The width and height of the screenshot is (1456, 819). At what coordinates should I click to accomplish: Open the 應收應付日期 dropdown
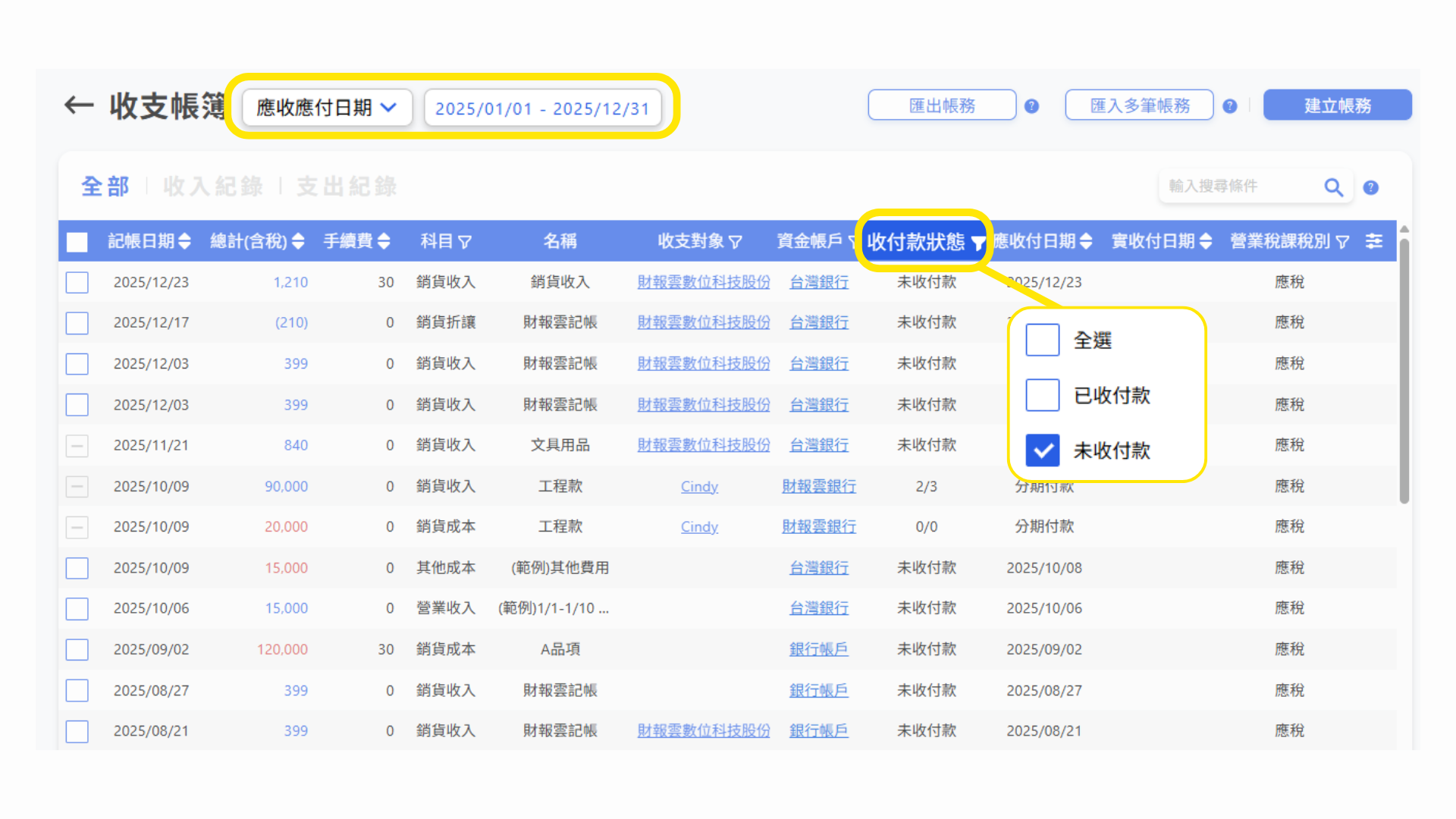pos(327,108)
